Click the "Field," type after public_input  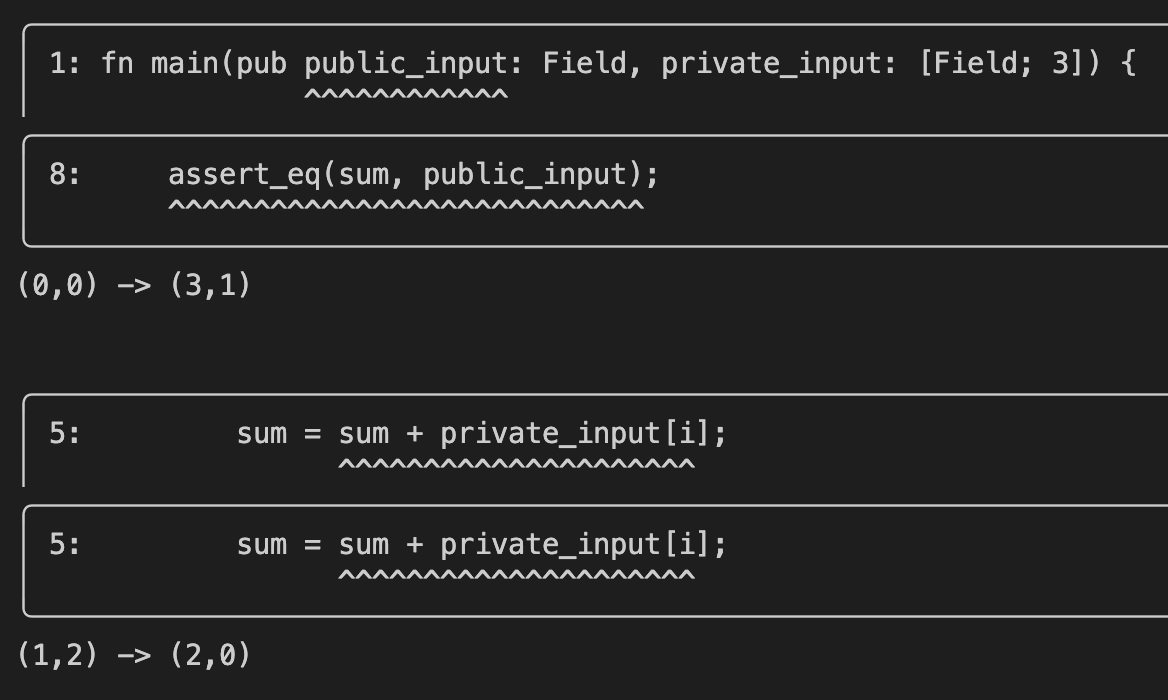point(590,64)
